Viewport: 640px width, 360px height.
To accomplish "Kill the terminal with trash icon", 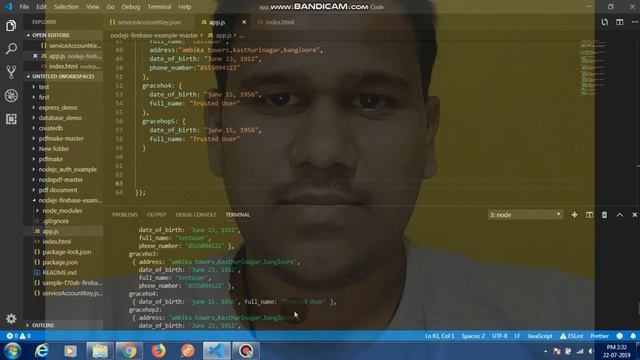I will click(x=604, y=215).
